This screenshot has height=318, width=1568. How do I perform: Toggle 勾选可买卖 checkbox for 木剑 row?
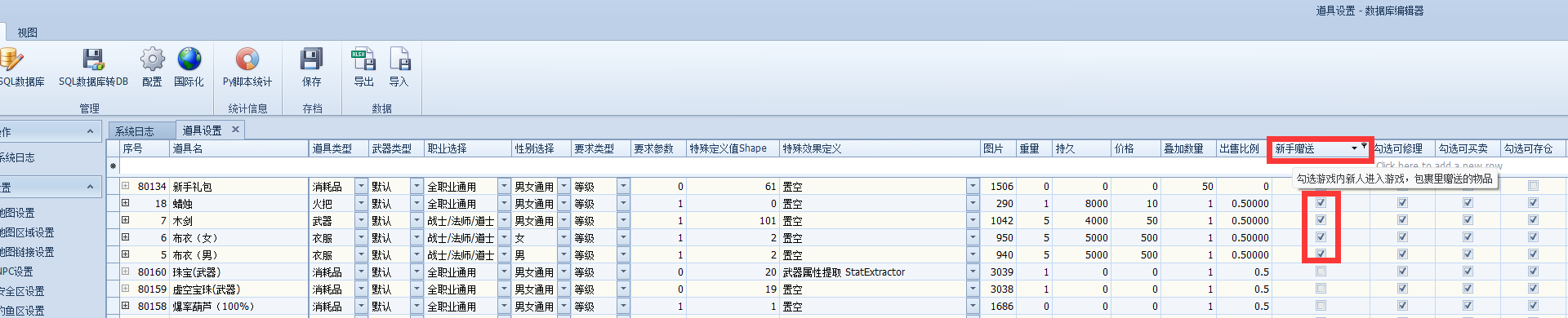pyautogui.click(x=1468, y=220)
